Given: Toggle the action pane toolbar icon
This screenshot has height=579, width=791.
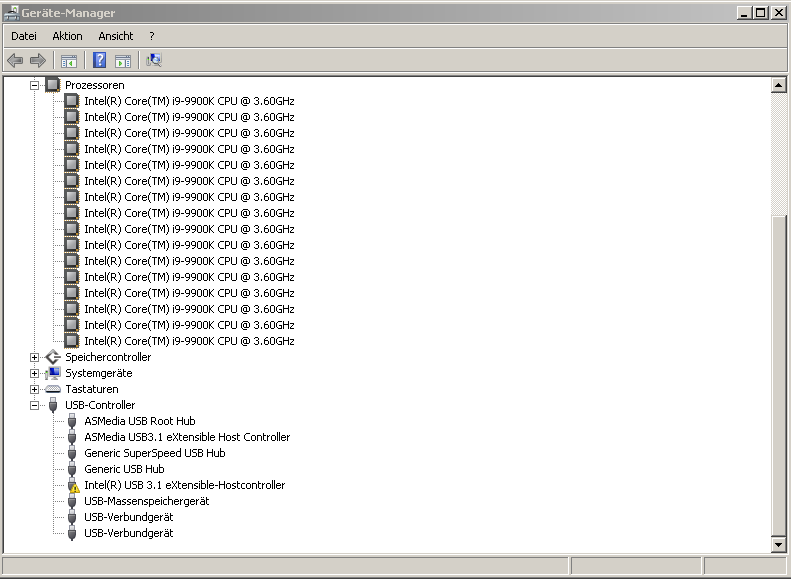Looking at the screenshot, I should 123,61.
